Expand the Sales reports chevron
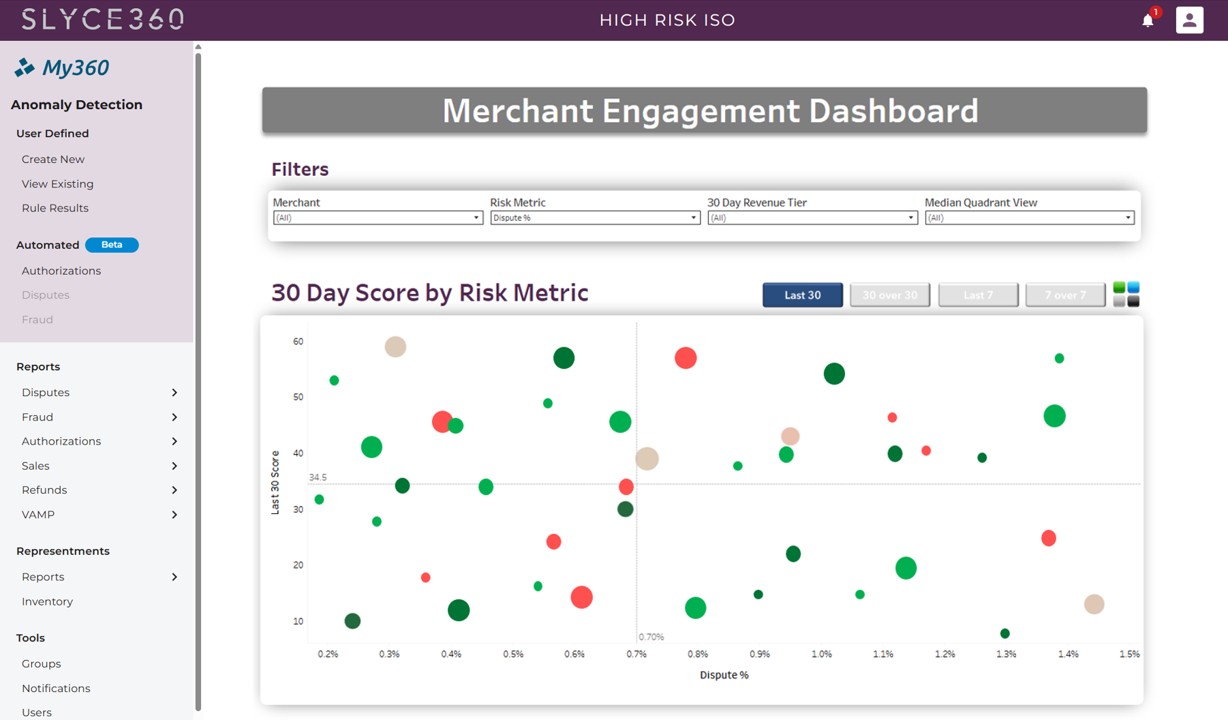The image size is (1228, 720). [x=174, y=466]
